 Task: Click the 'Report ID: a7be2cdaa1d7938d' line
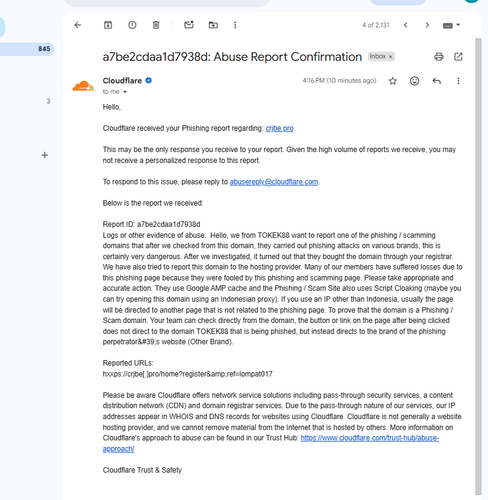coord(151,224)
